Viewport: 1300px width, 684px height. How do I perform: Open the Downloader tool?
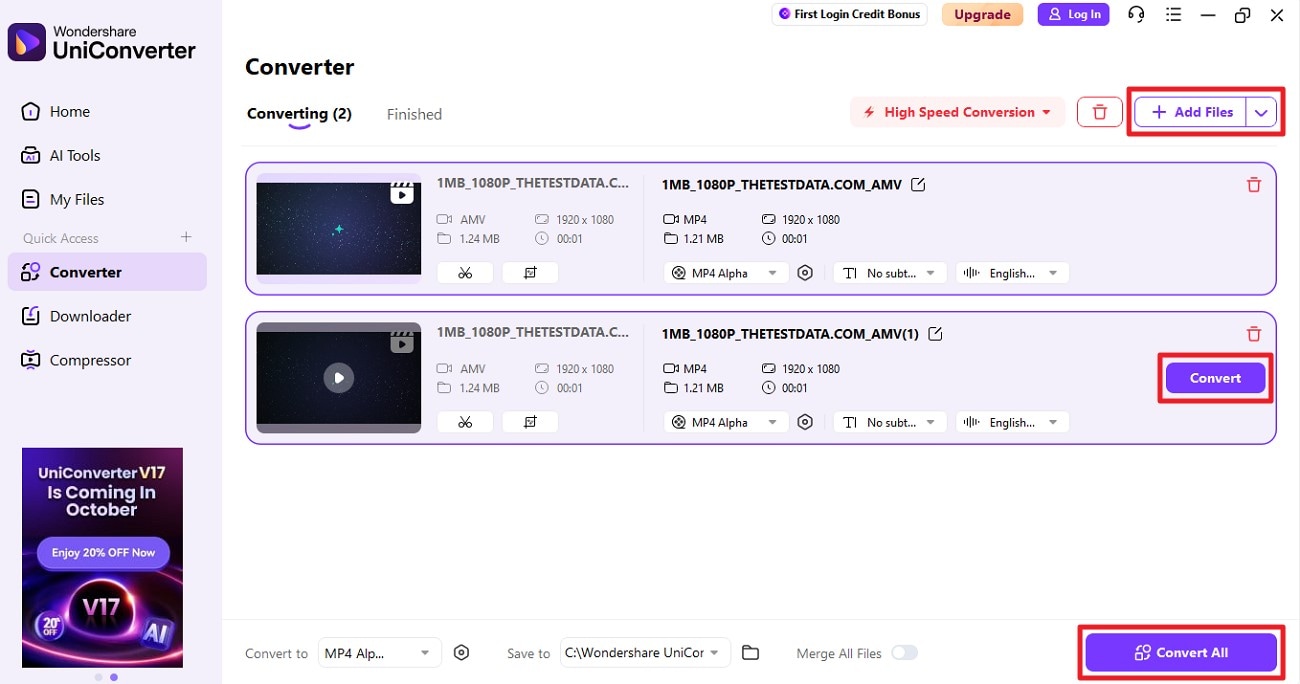click(x=76, y=316)
